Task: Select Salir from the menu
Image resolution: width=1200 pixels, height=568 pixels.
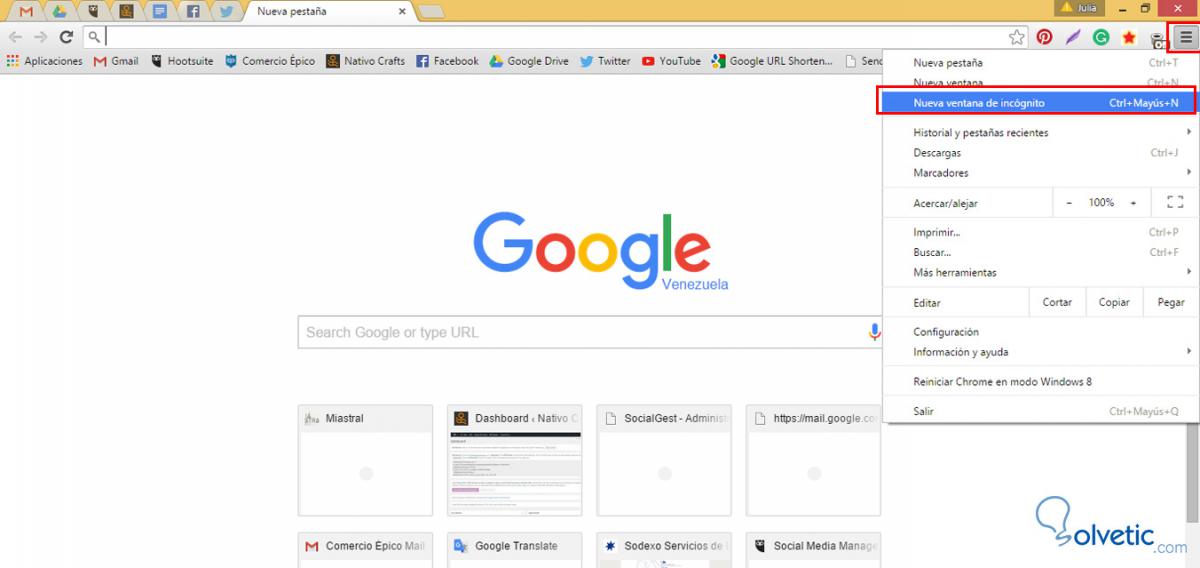Action: tap(1040, 412)
